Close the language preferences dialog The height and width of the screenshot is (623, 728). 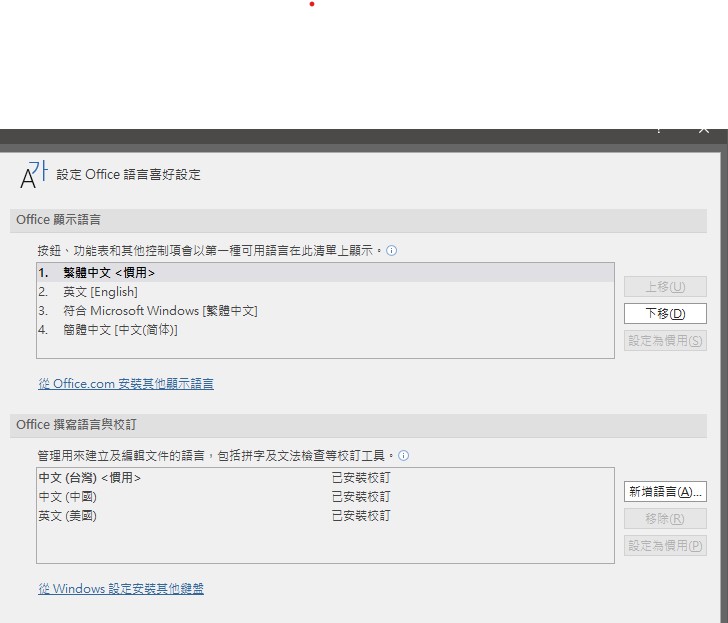(x=704, y=129)
